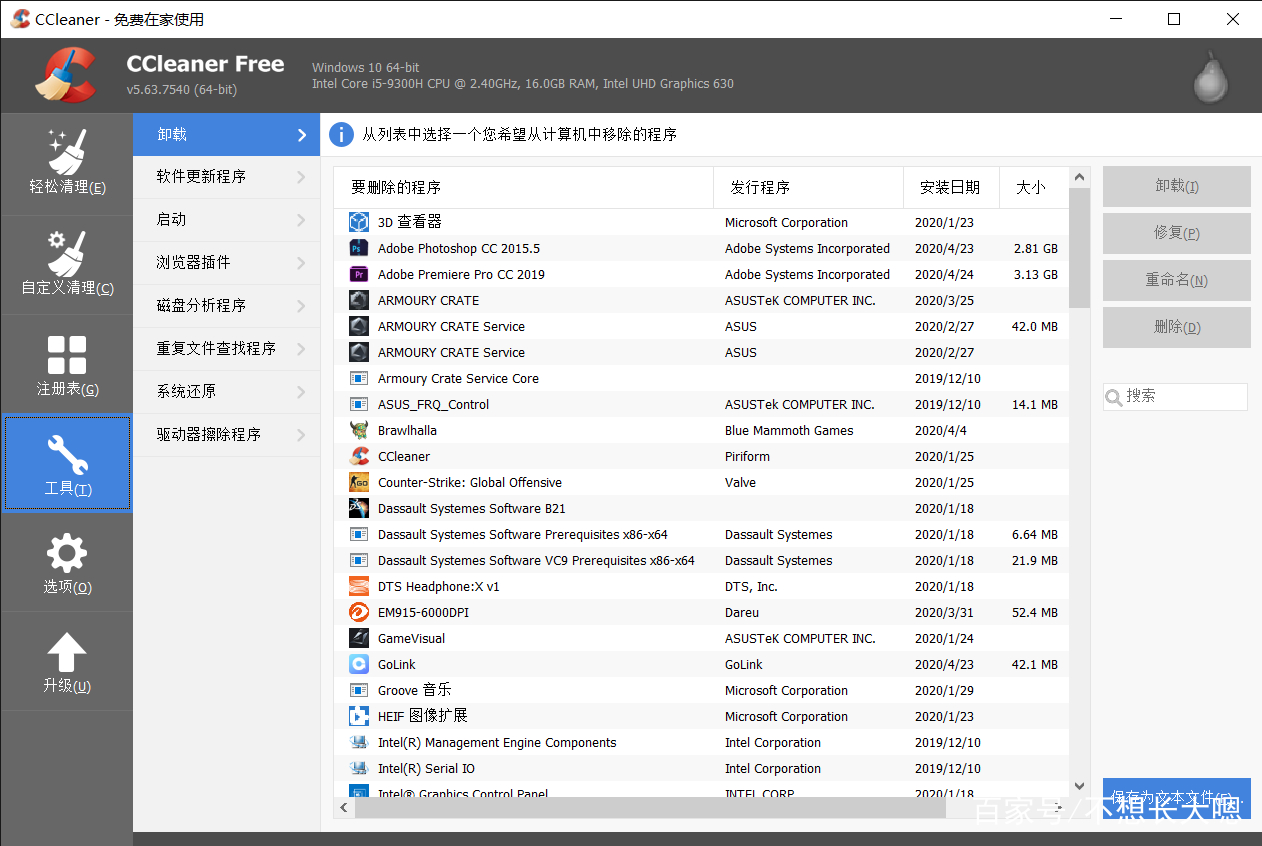Click the Adobe Premiere Pro CC 2019 icon

pyautogui.click(x=359, y=274)
